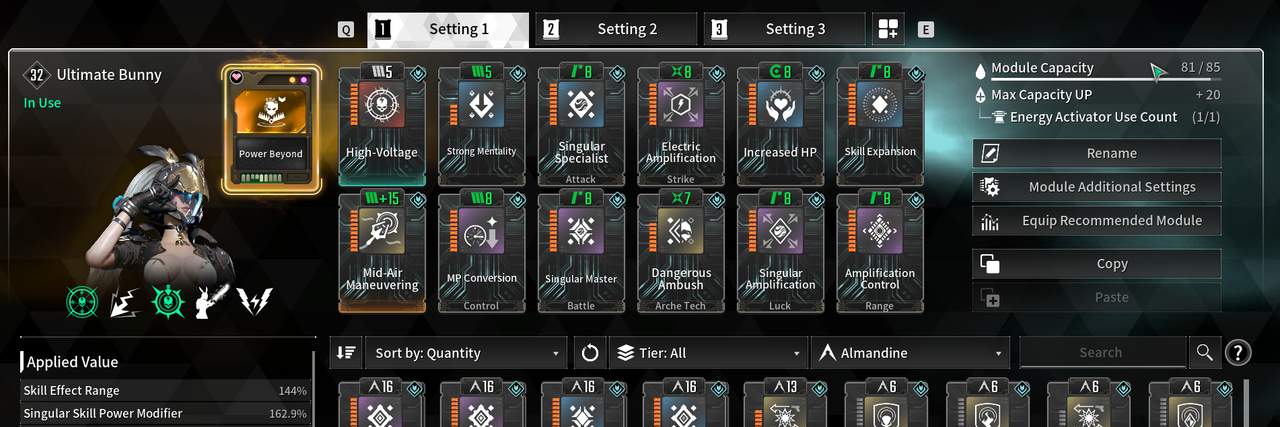This screenshot has height=427, width=1280.
Task: Open the help question mark icon
Action: pos(1237,352)
